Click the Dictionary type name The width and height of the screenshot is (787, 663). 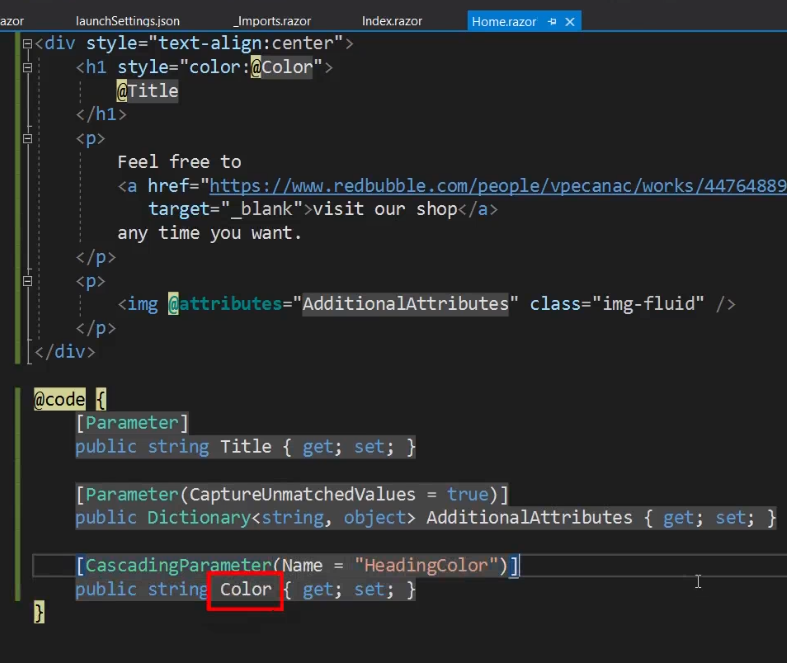tap(199, 517)
